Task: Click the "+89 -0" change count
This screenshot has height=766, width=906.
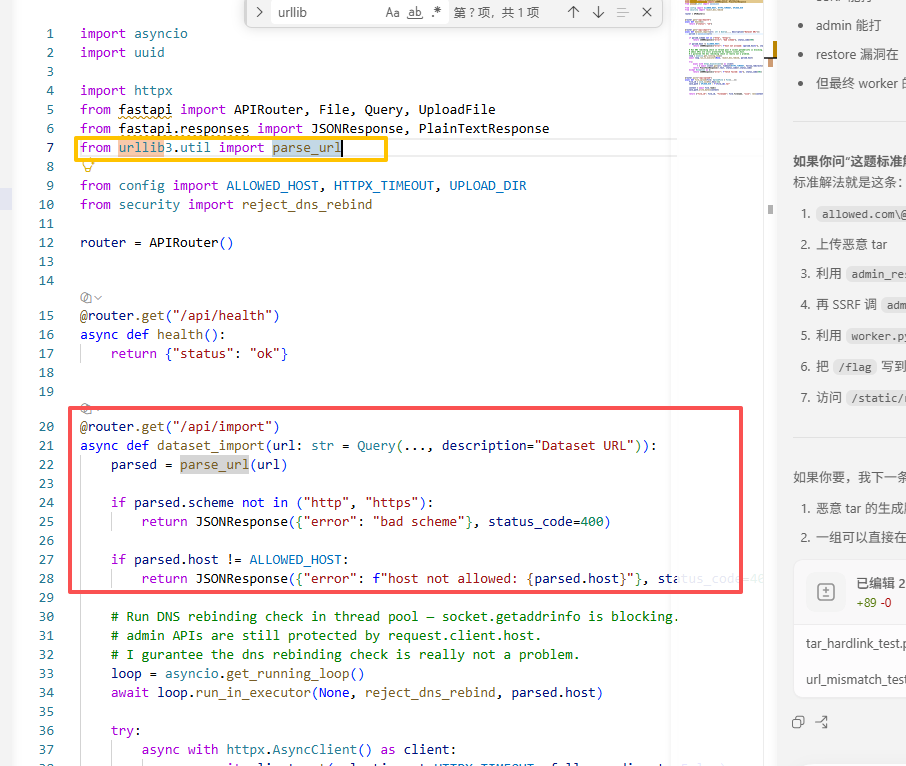Action: click(874, 603)
